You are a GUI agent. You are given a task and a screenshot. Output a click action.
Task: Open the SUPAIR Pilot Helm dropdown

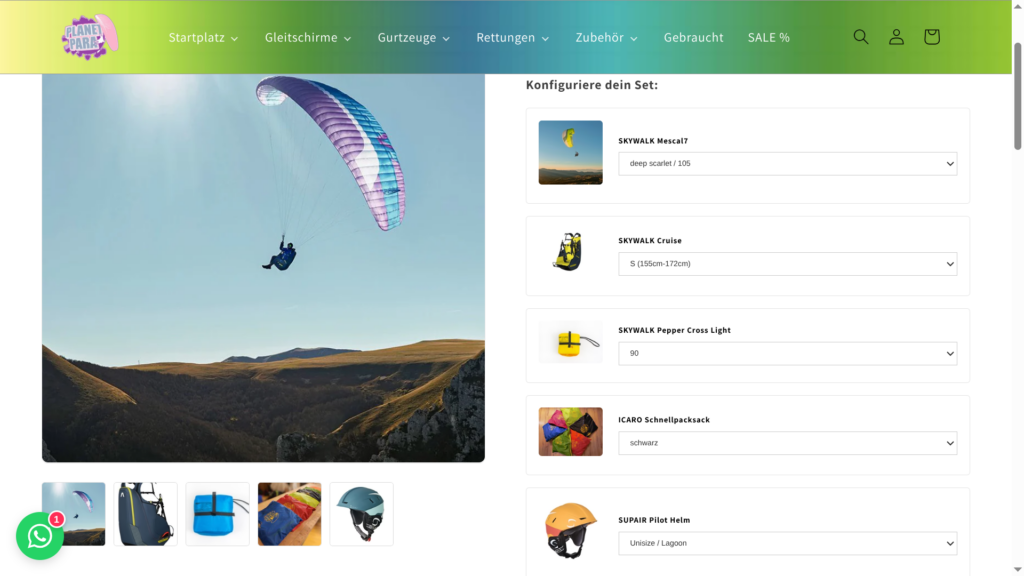tap(788, 543)
